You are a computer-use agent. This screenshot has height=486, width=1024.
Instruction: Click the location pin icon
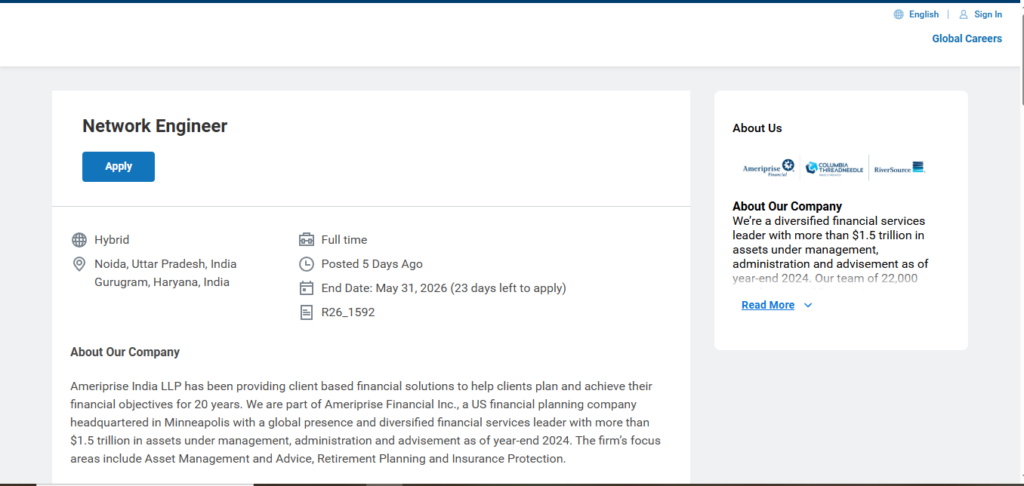tap(79, 264)
